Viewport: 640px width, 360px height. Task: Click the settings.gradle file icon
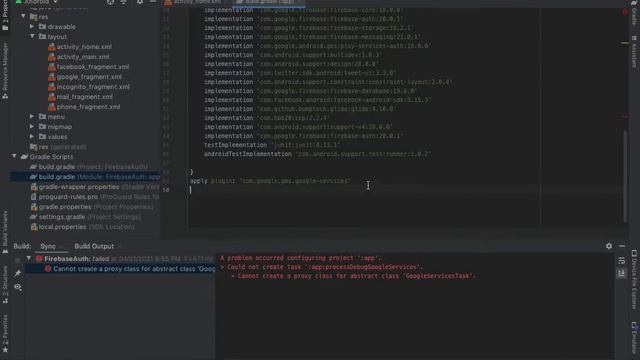coord(33,217)
